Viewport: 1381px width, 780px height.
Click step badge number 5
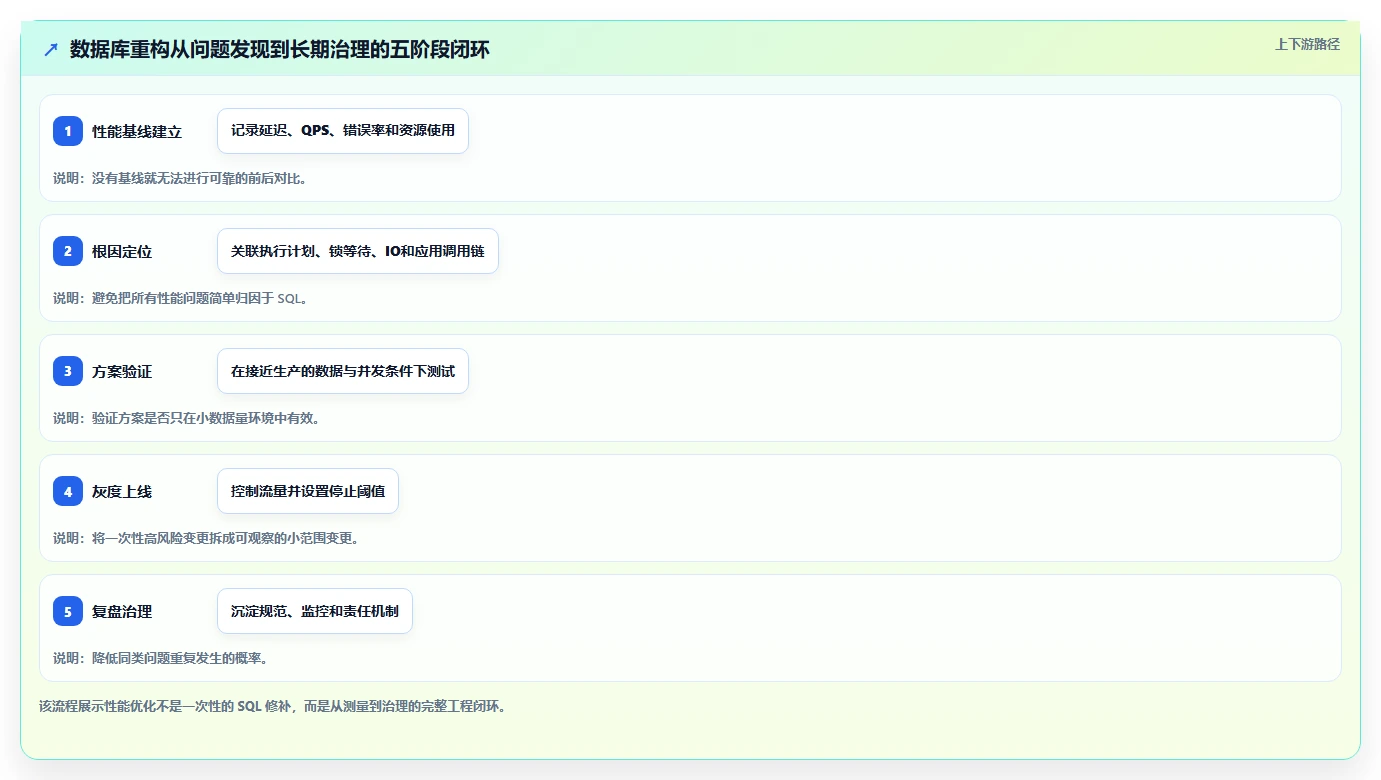68,611
